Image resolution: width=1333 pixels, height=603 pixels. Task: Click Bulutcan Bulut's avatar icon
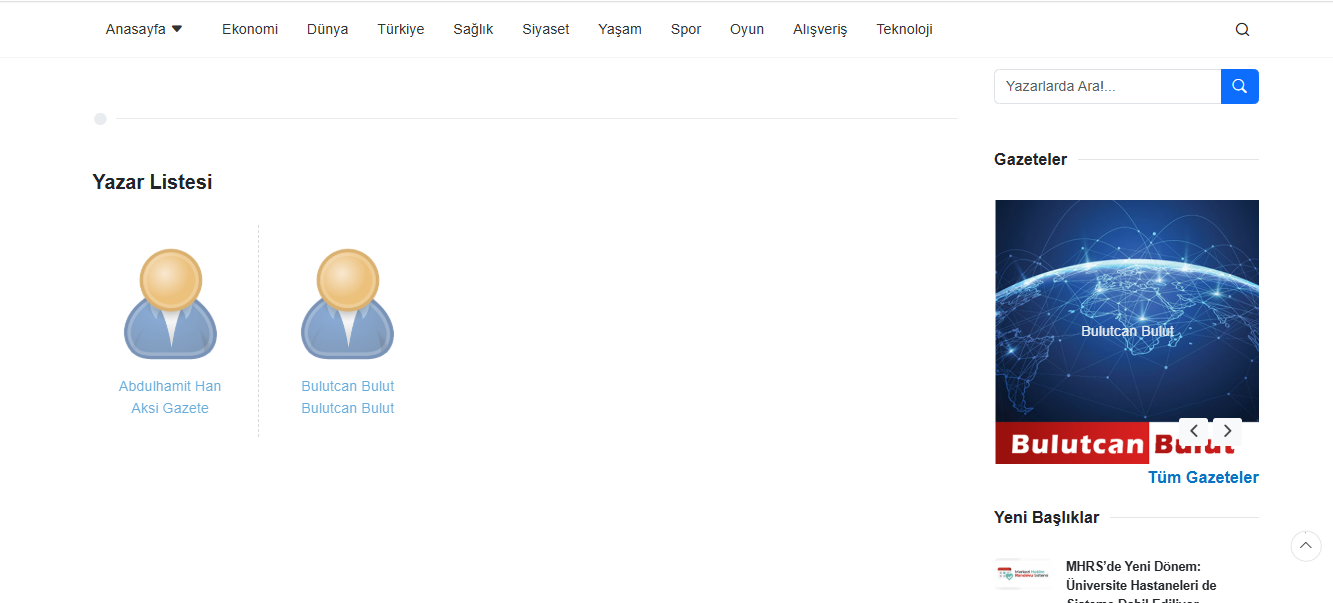point(347,304)
